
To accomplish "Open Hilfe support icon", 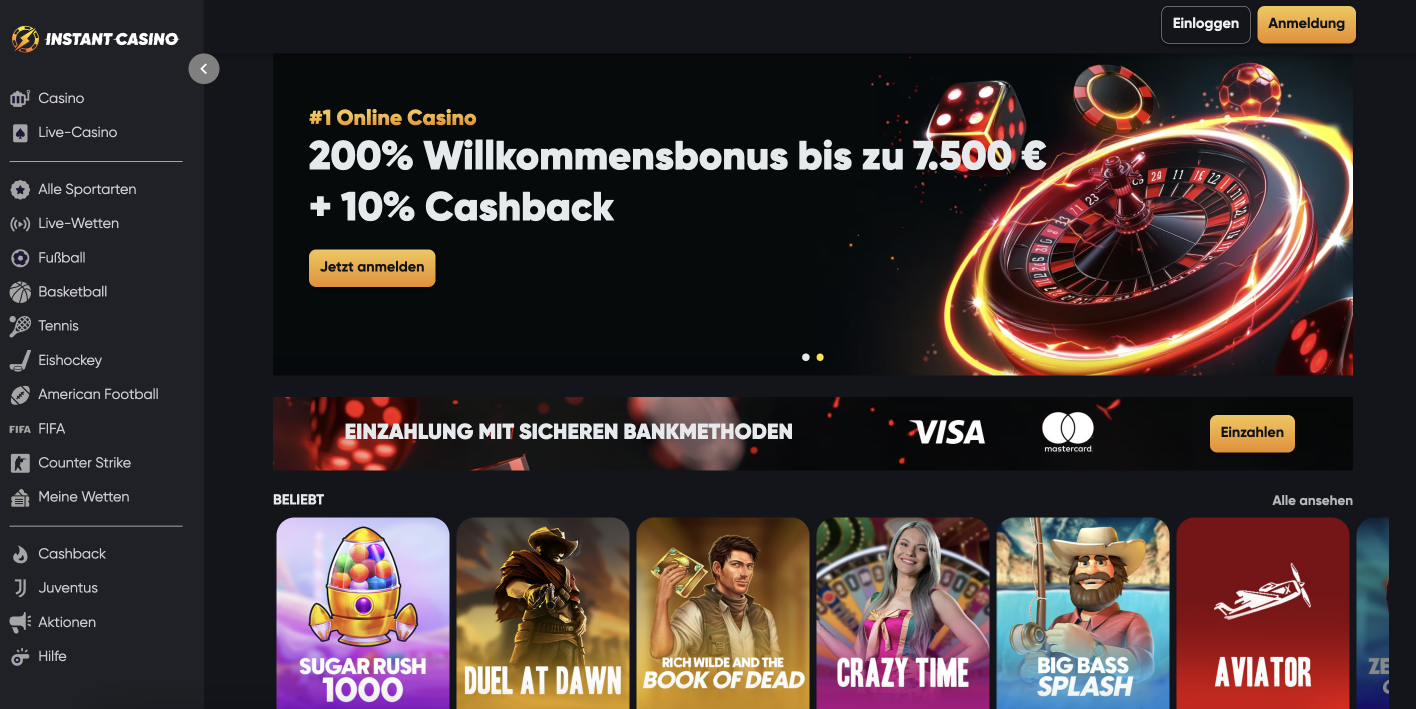I will (x=20, y=657).
